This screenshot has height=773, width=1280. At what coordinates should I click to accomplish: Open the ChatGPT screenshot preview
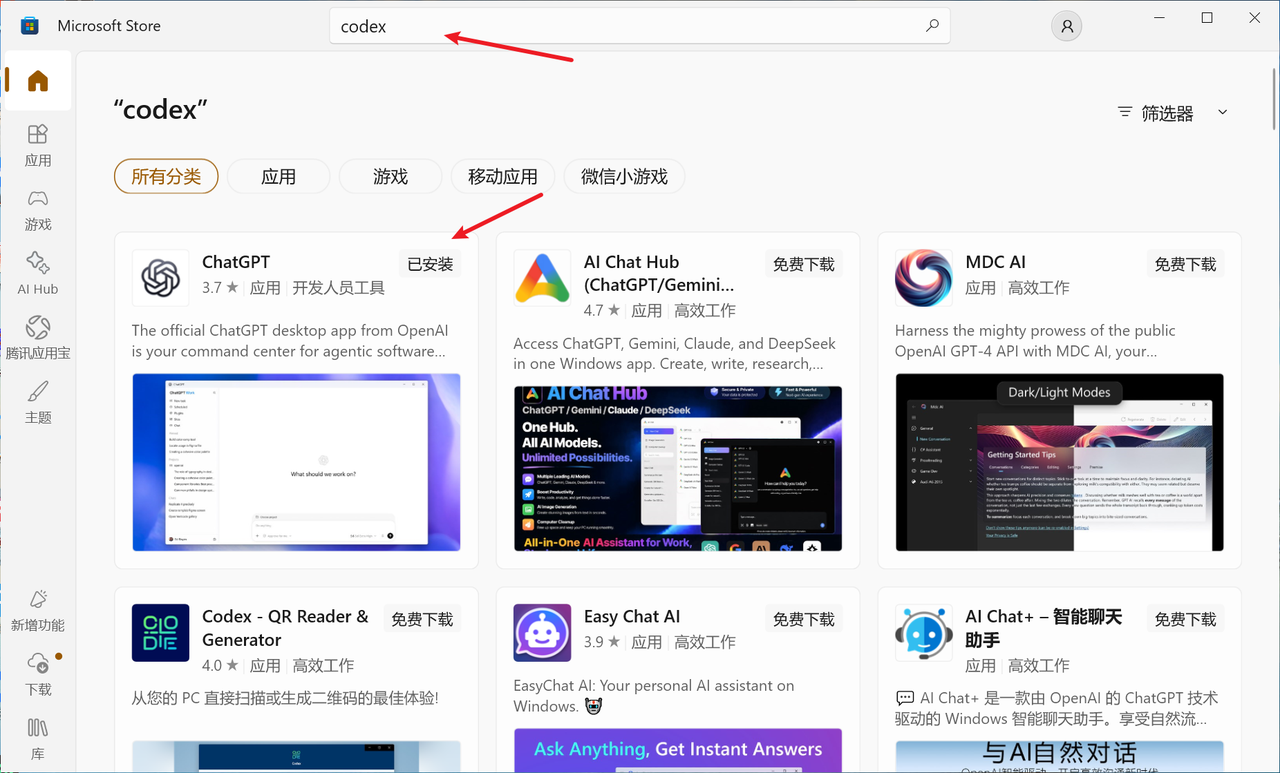point(296,462)
